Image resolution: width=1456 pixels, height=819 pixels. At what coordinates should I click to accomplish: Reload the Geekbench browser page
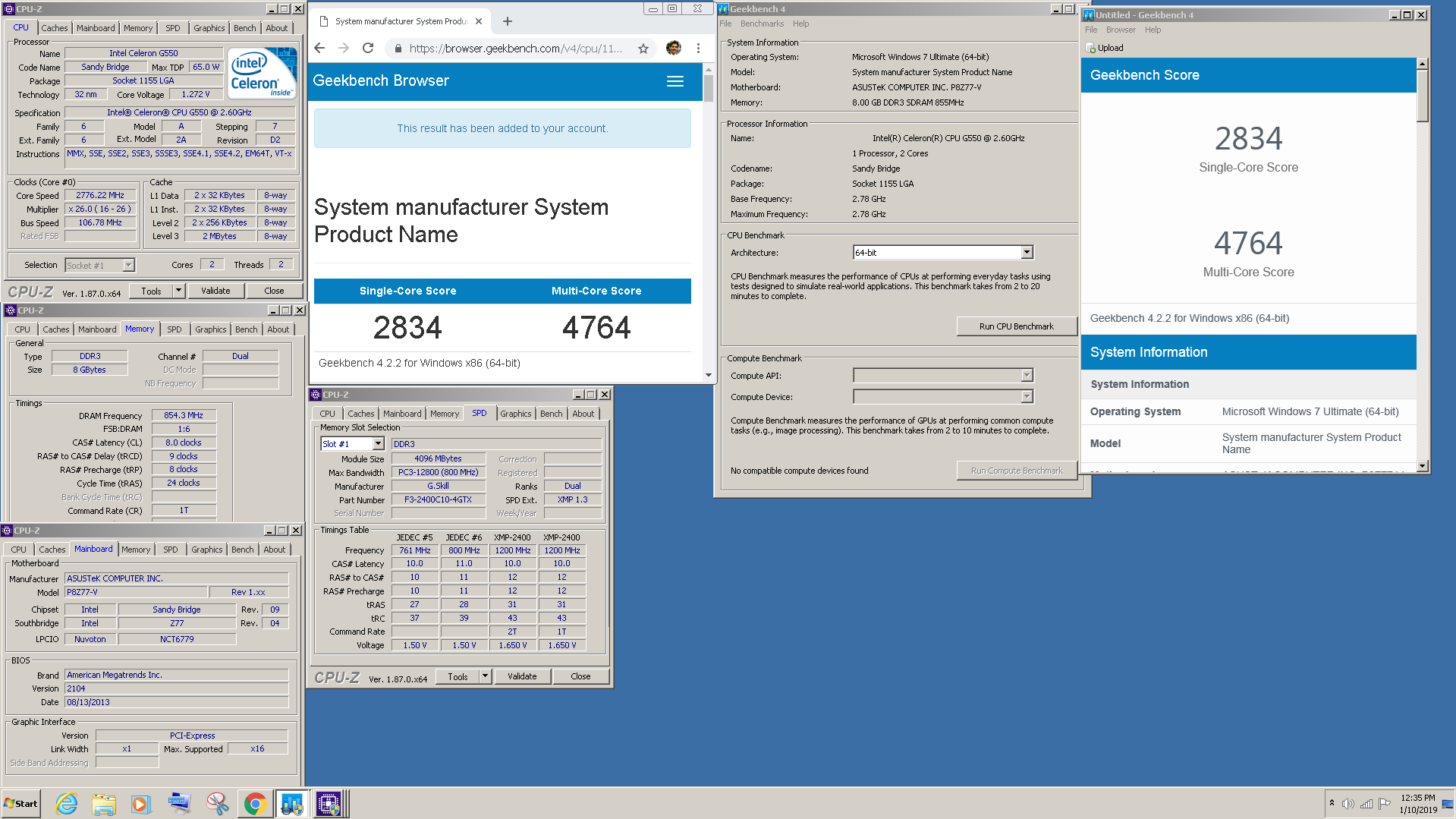[368, 48]
